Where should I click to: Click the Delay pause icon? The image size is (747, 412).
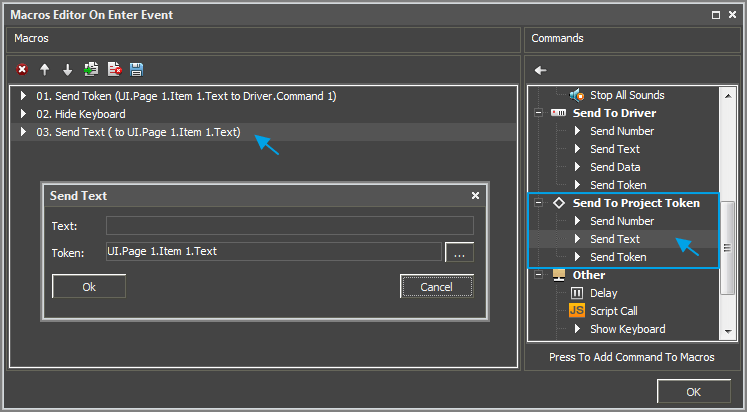point(577,293)
